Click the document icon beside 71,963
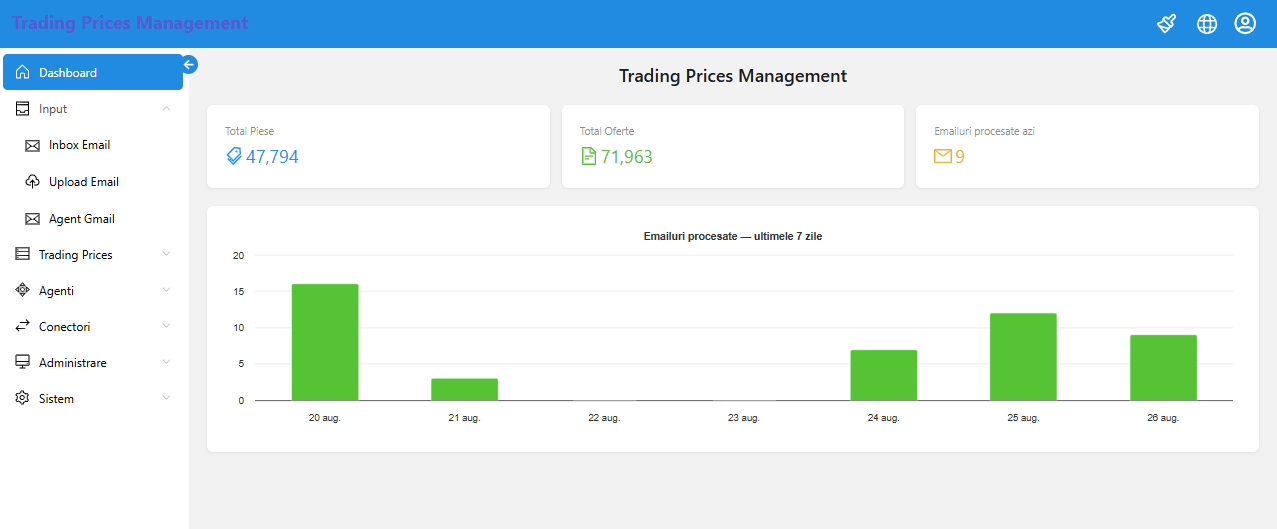Viewport: 1277px width, 529px height. point(589,156)
